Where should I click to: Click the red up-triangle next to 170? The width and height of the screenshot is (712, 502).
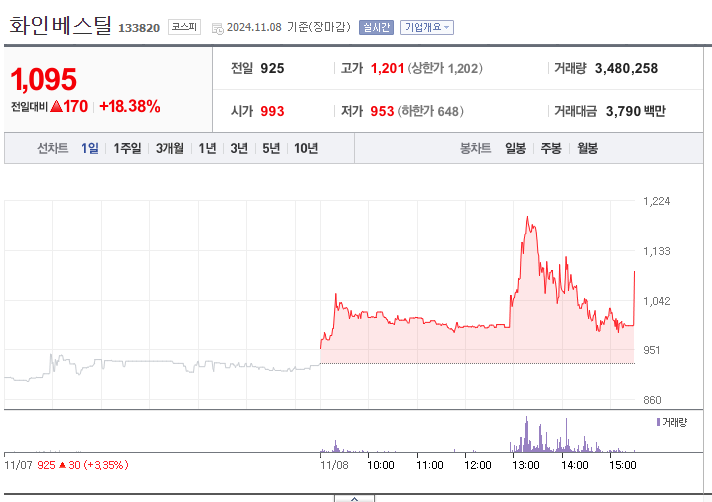tap(56, 107)
